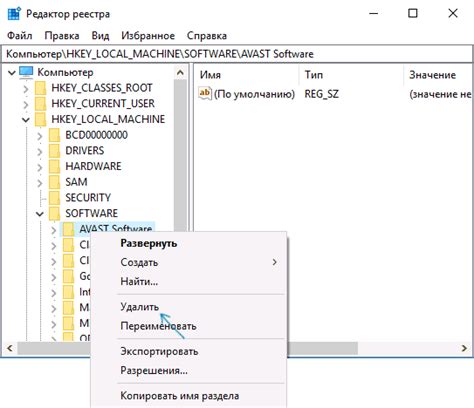The width and height of the screenshot is (474, 408).
Task: Expand the BCD00000000 key
Action: (40, 136)
